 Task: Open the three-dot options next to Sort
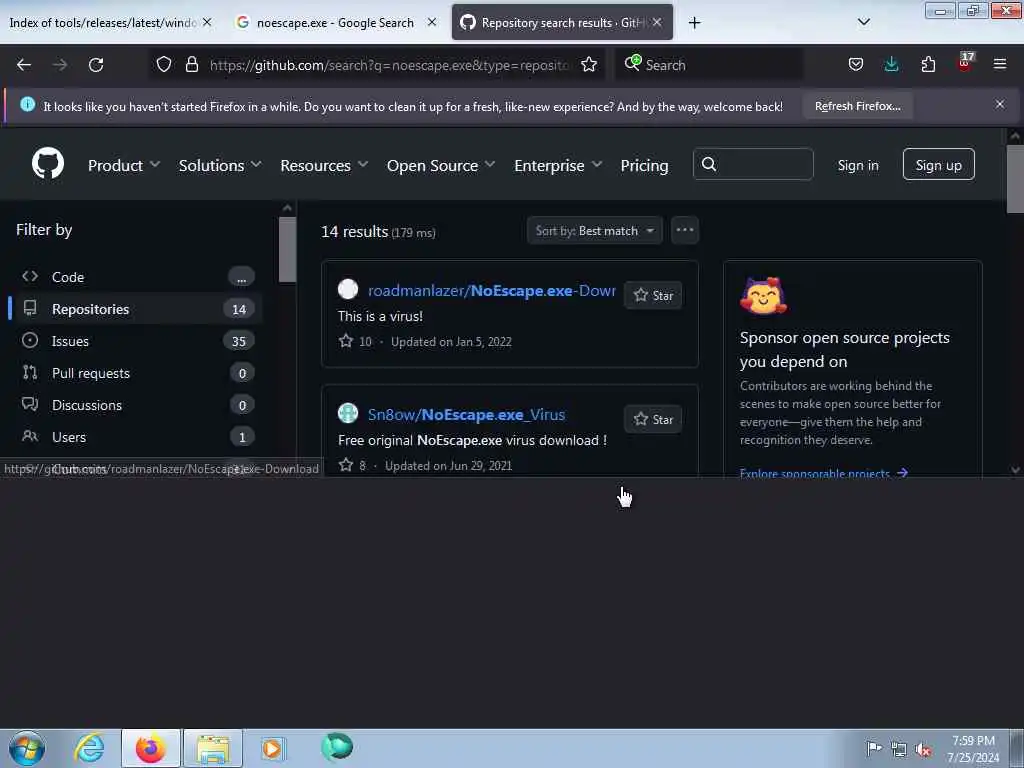pos(684,230)
